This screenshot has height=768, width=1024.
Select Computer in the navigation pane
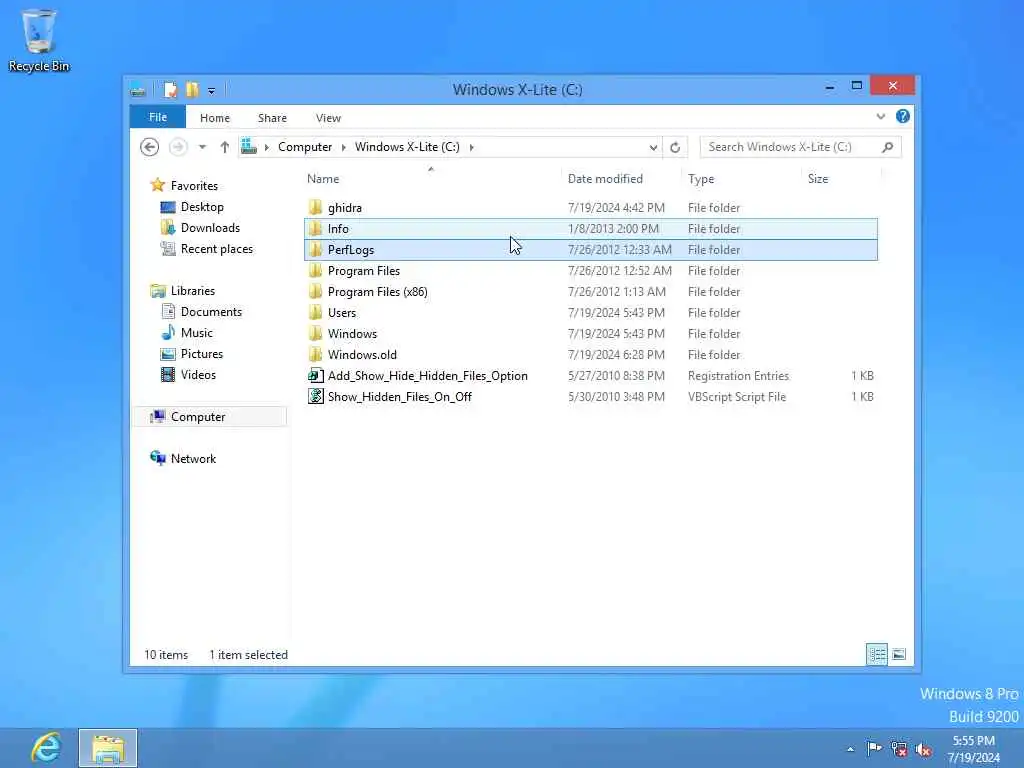(x=198, y=417)
